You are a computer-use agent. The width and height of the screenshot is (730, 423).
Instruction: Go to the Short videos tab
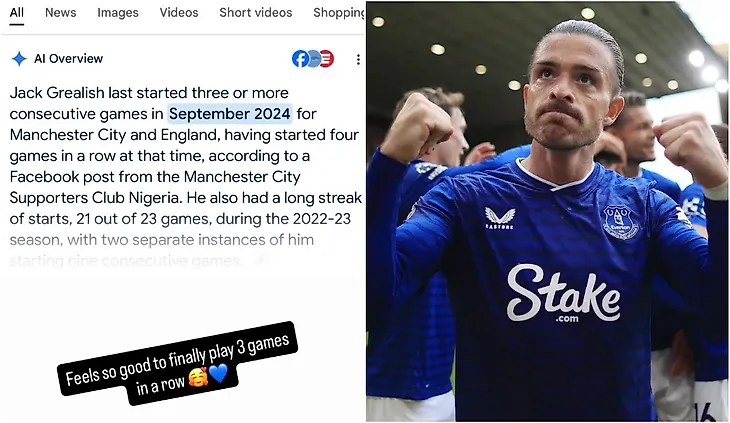[256, 13]
